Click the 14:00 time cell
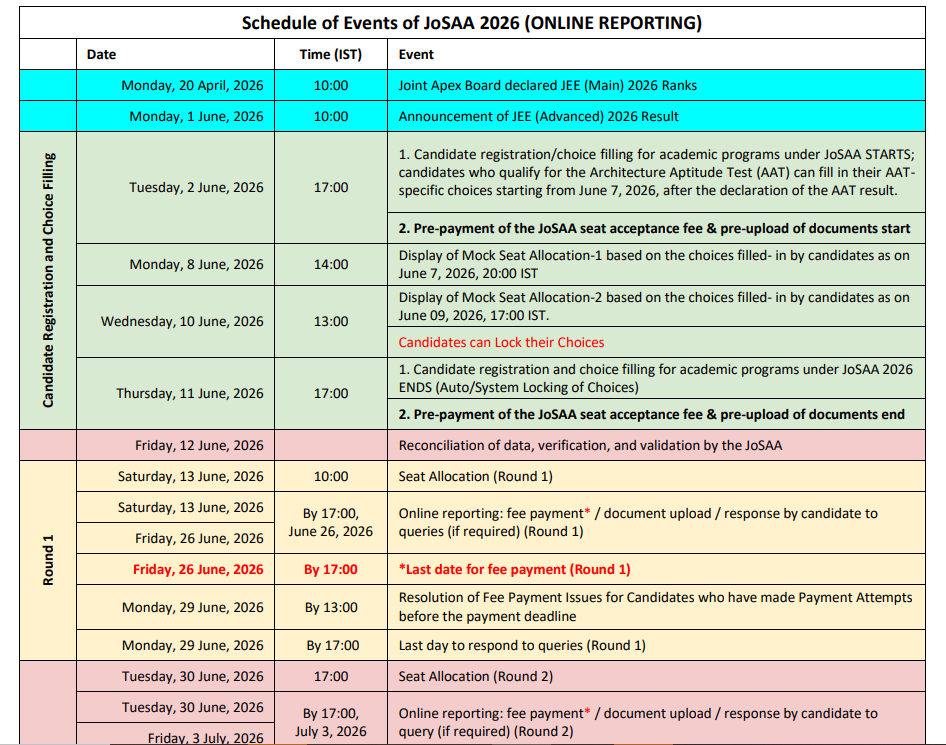Image resolution: width=946 pixels, height=745 pixels. click(331, 264)
